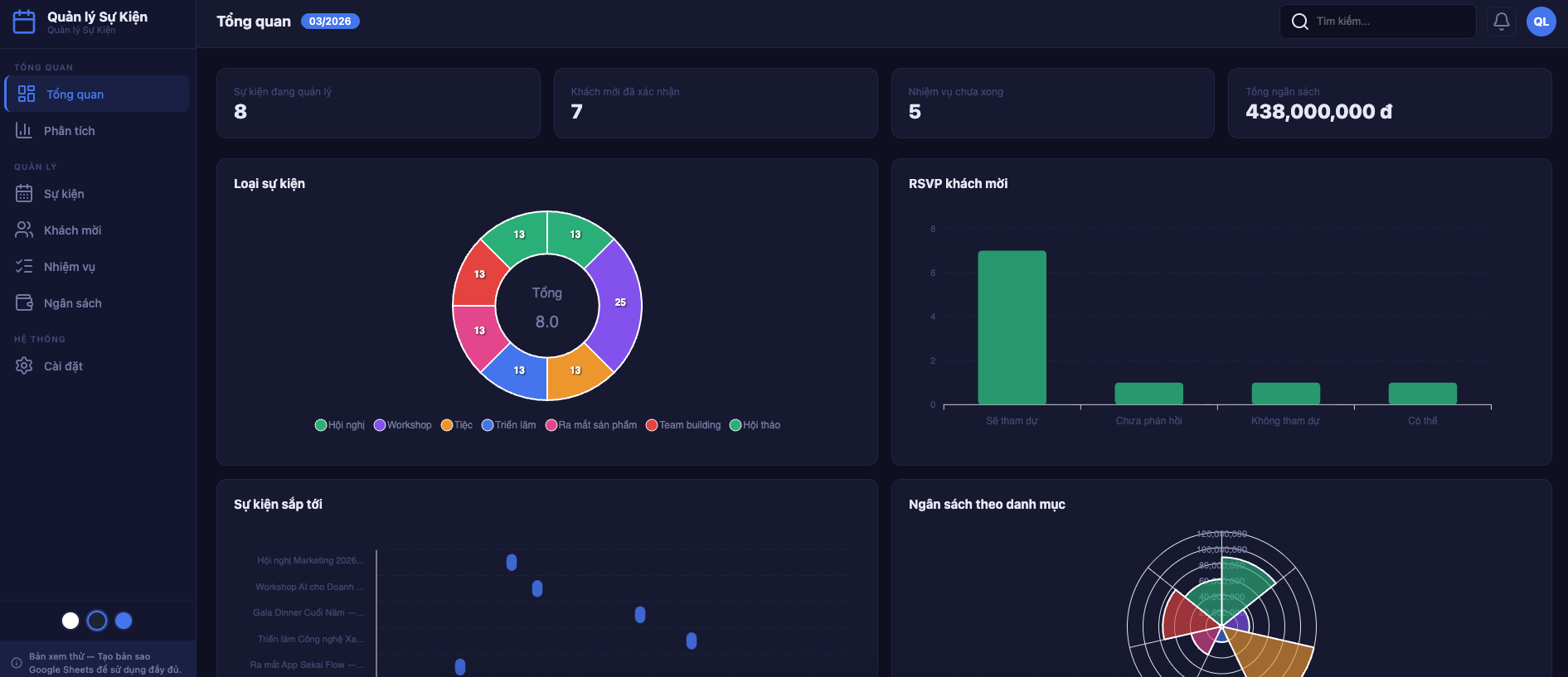The image size is (1568, 677).
Task: Click the QL user avatar
Action: [x=1541, y=22]
